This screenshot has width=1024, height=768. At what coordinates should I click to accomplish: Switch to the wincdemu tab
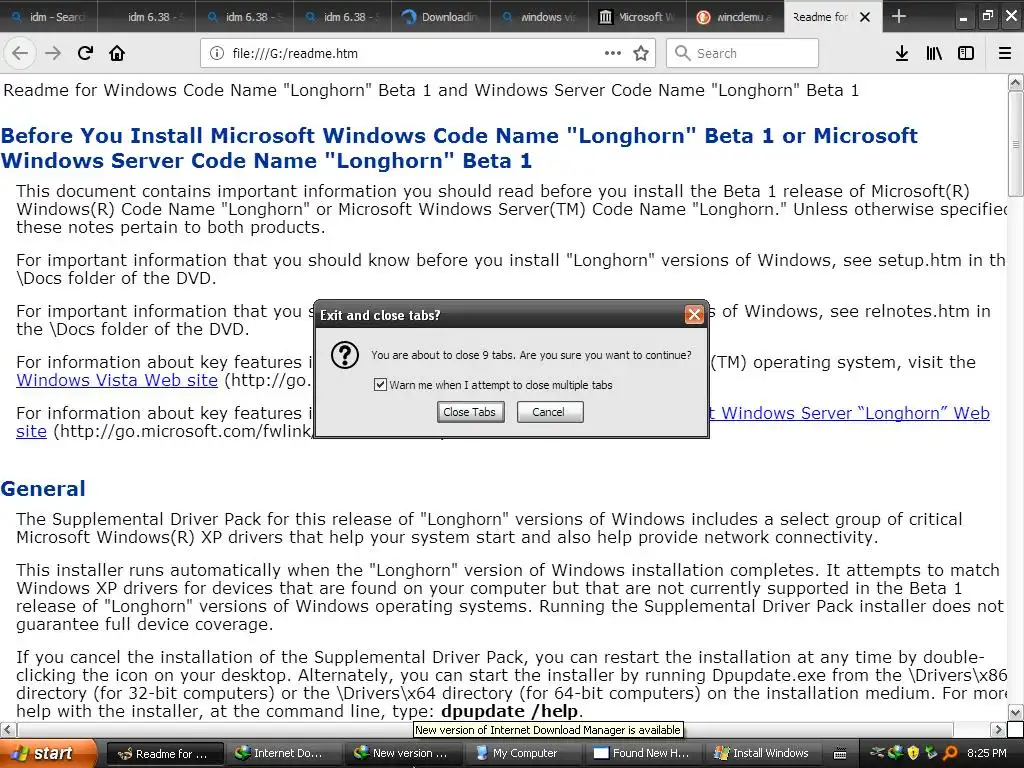point(735,17)
